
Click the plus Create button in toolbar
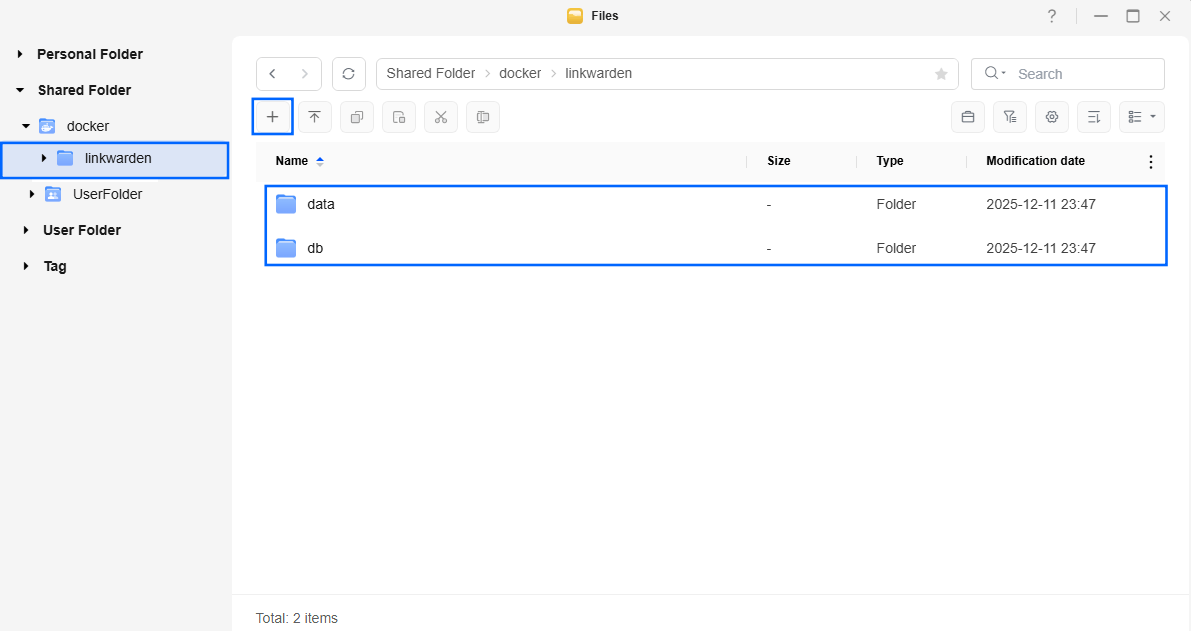coord(272,117)
